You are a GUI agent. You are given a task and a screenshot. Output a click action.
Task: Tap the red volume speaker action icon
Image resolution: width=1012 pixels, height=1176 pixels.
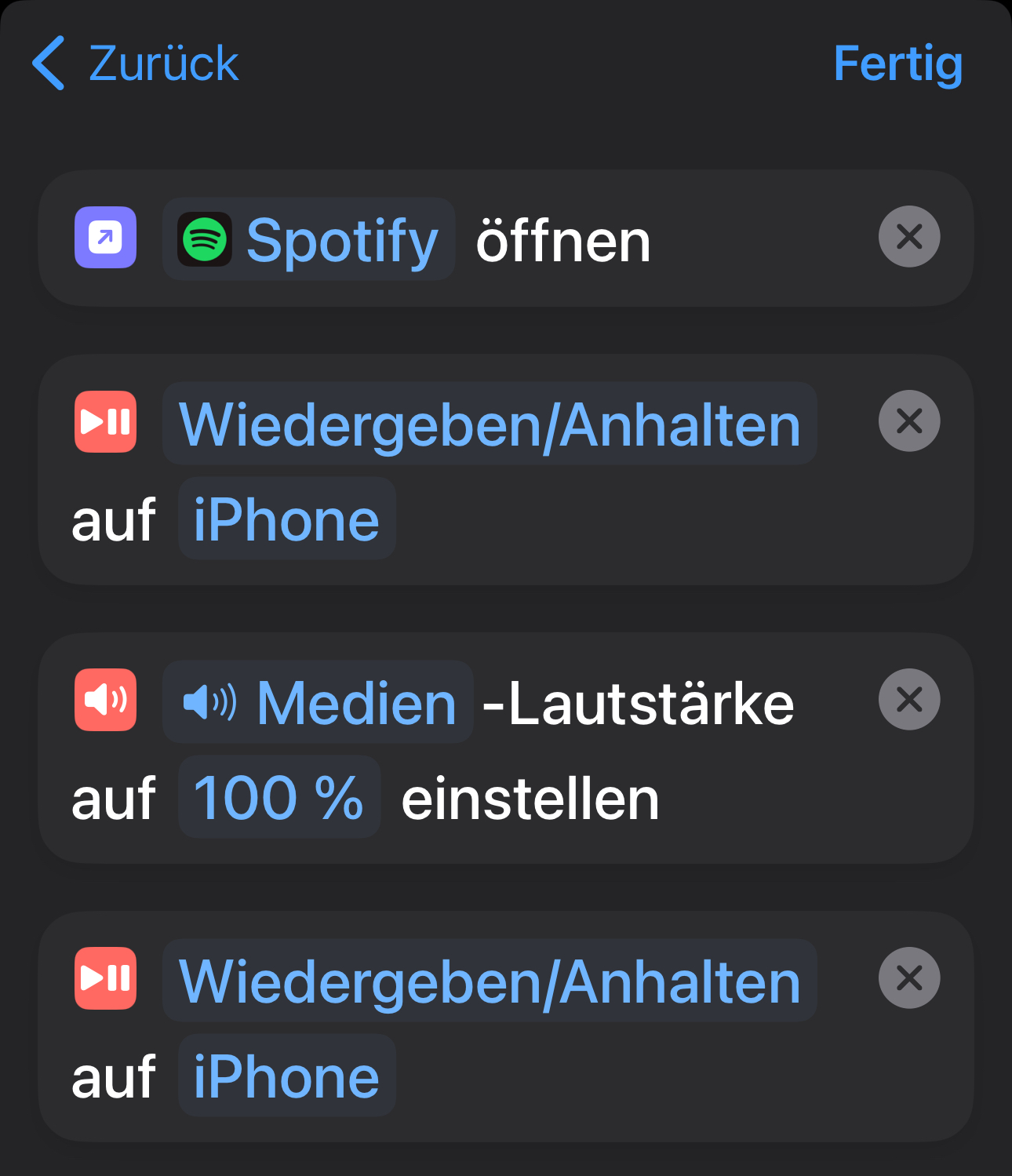pyautogui.click(x=105, y=700)
